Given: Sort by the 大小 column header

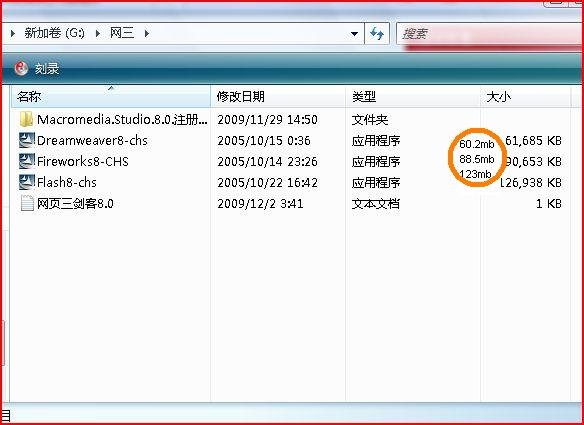Looking at the screenshot, I should coord(526,96).
